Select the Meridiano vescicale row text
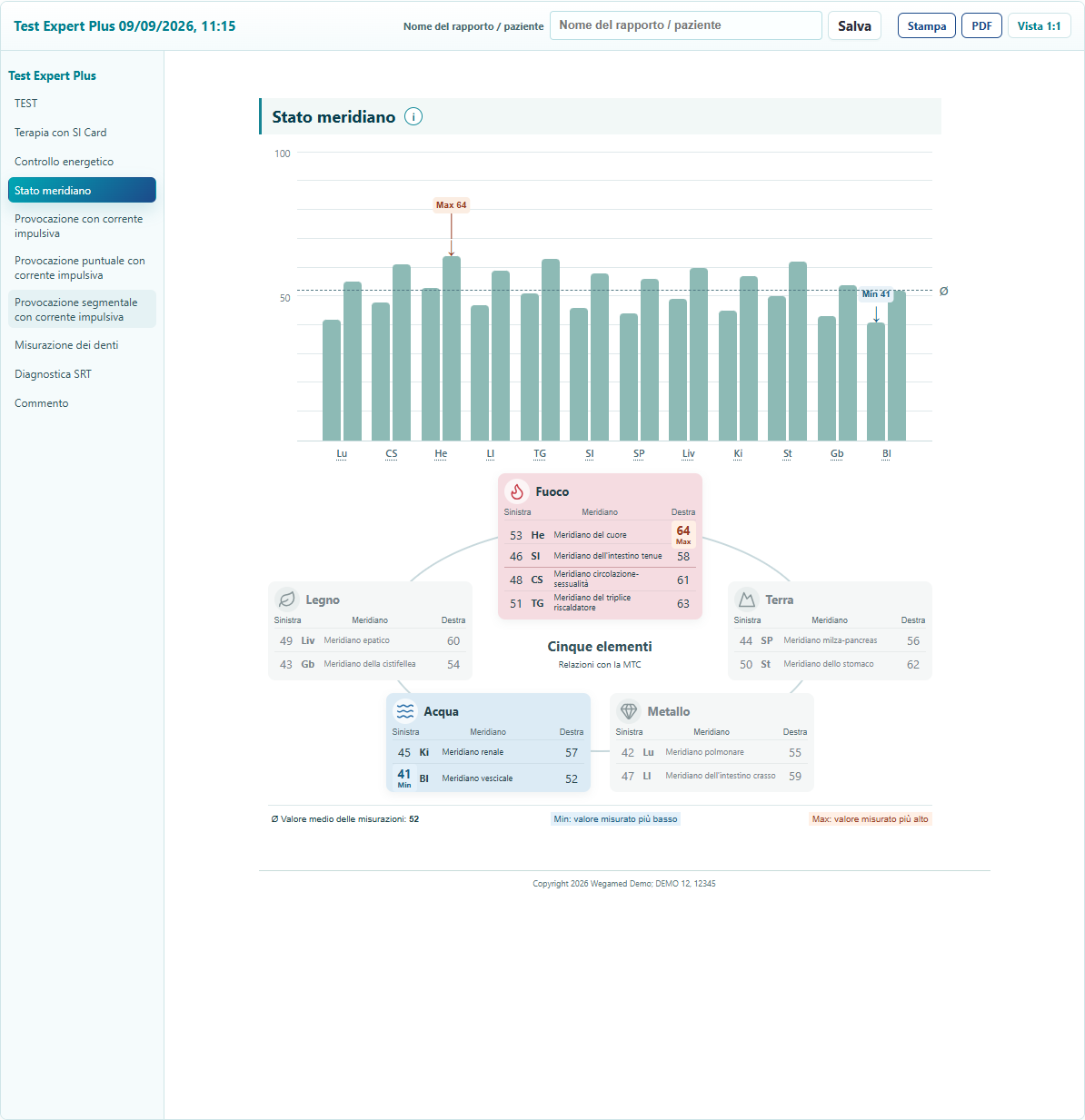Screen dimensions: 1085x1120 point(477,778)
